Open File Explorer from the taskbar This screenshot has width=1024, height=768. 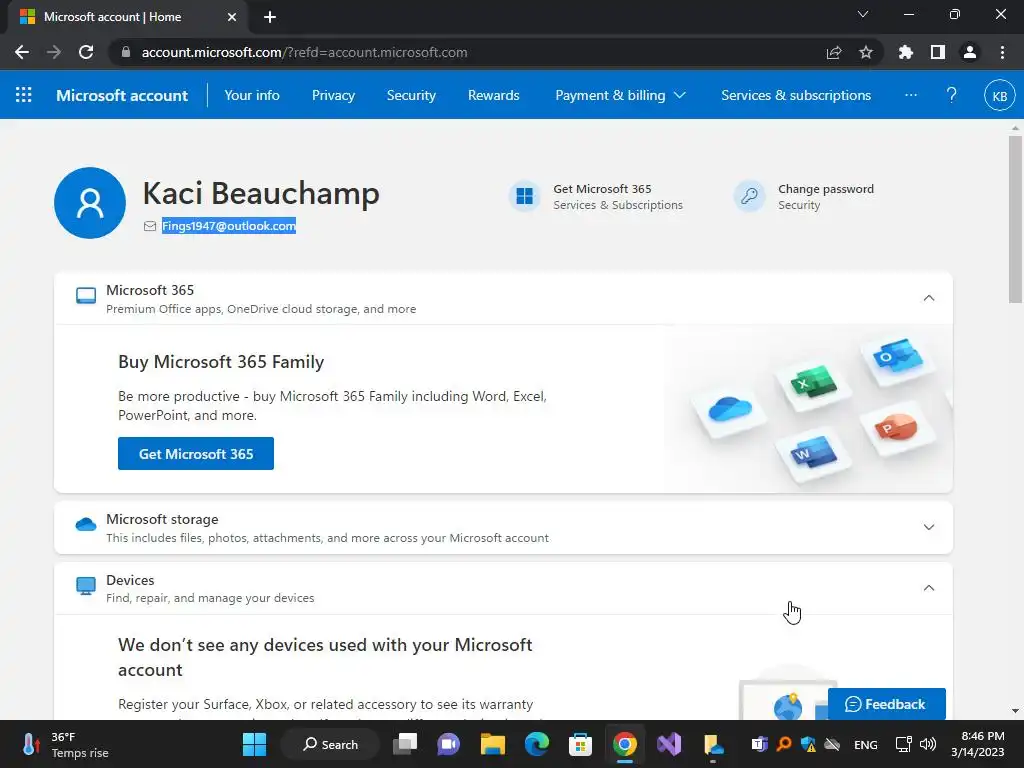click(493, 744)
